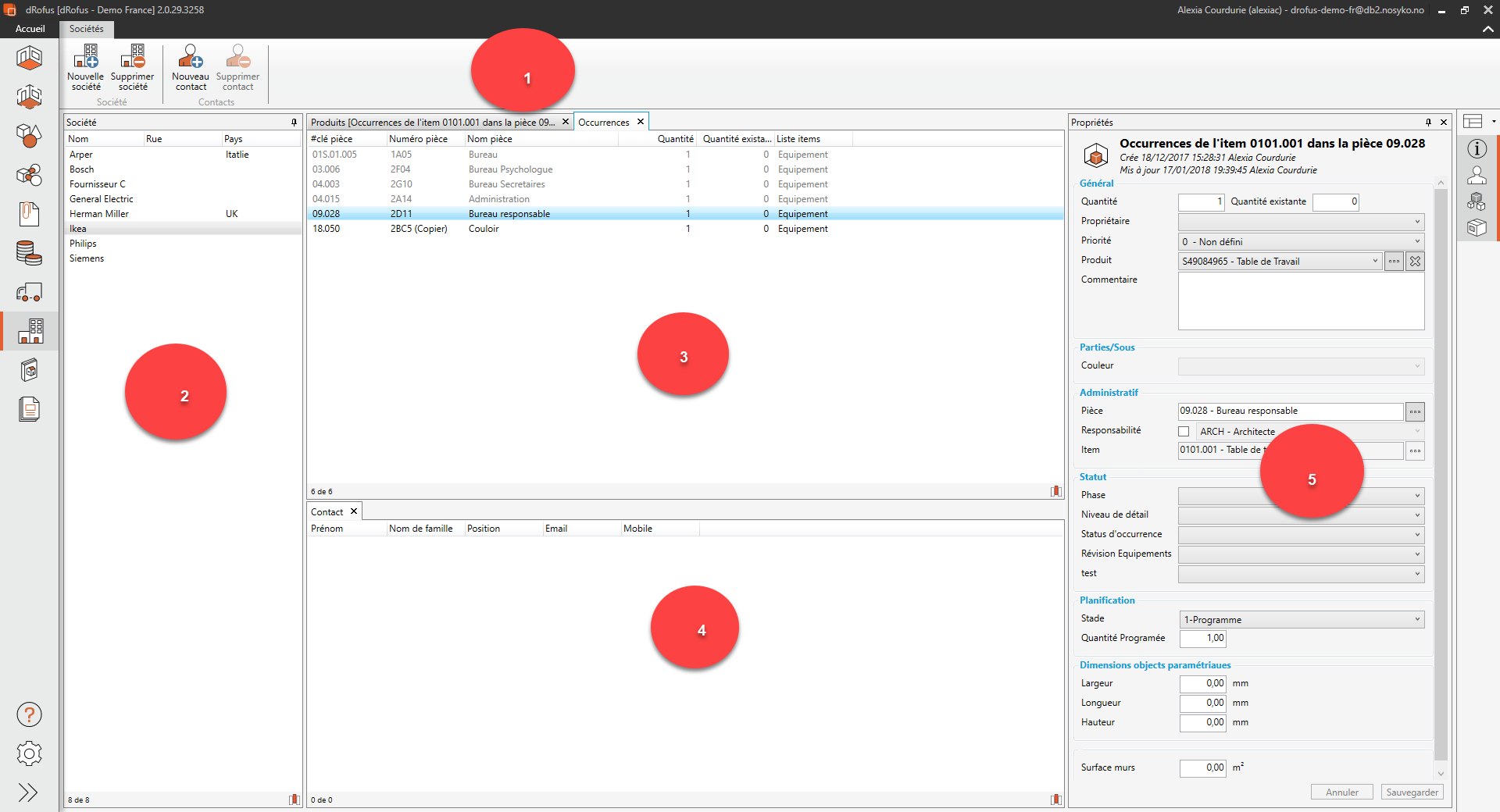Pin the Société panel
Viewport: 1500px width, 812px height.
(295, 123)
